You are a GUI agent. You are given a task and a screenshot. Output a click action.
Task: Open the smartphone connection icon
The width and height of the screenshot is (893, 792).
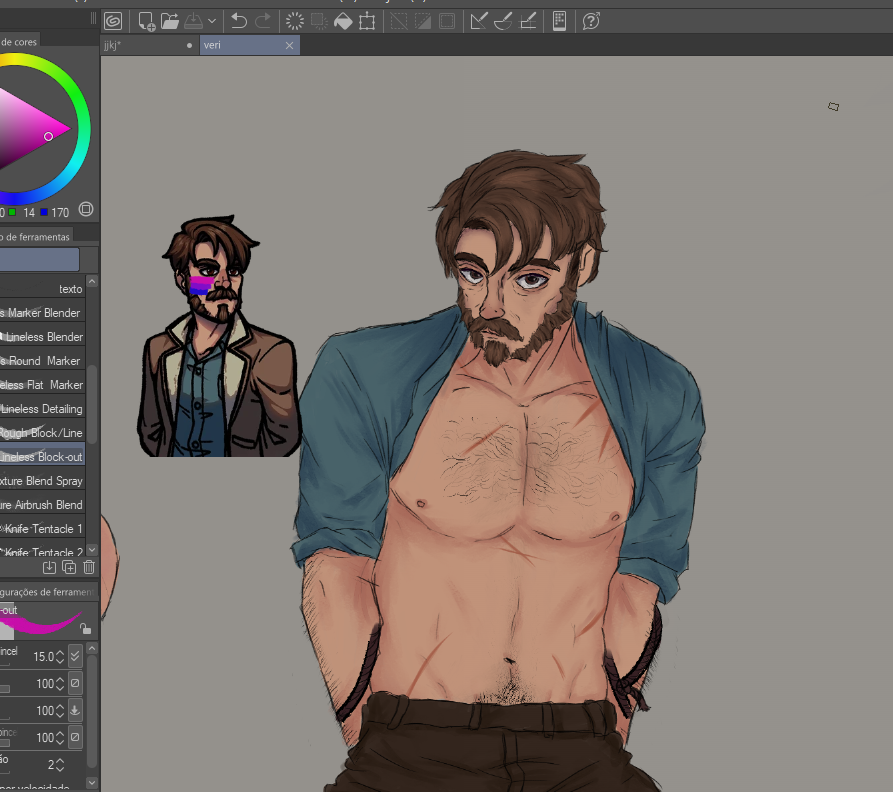[x=559, y=22]
